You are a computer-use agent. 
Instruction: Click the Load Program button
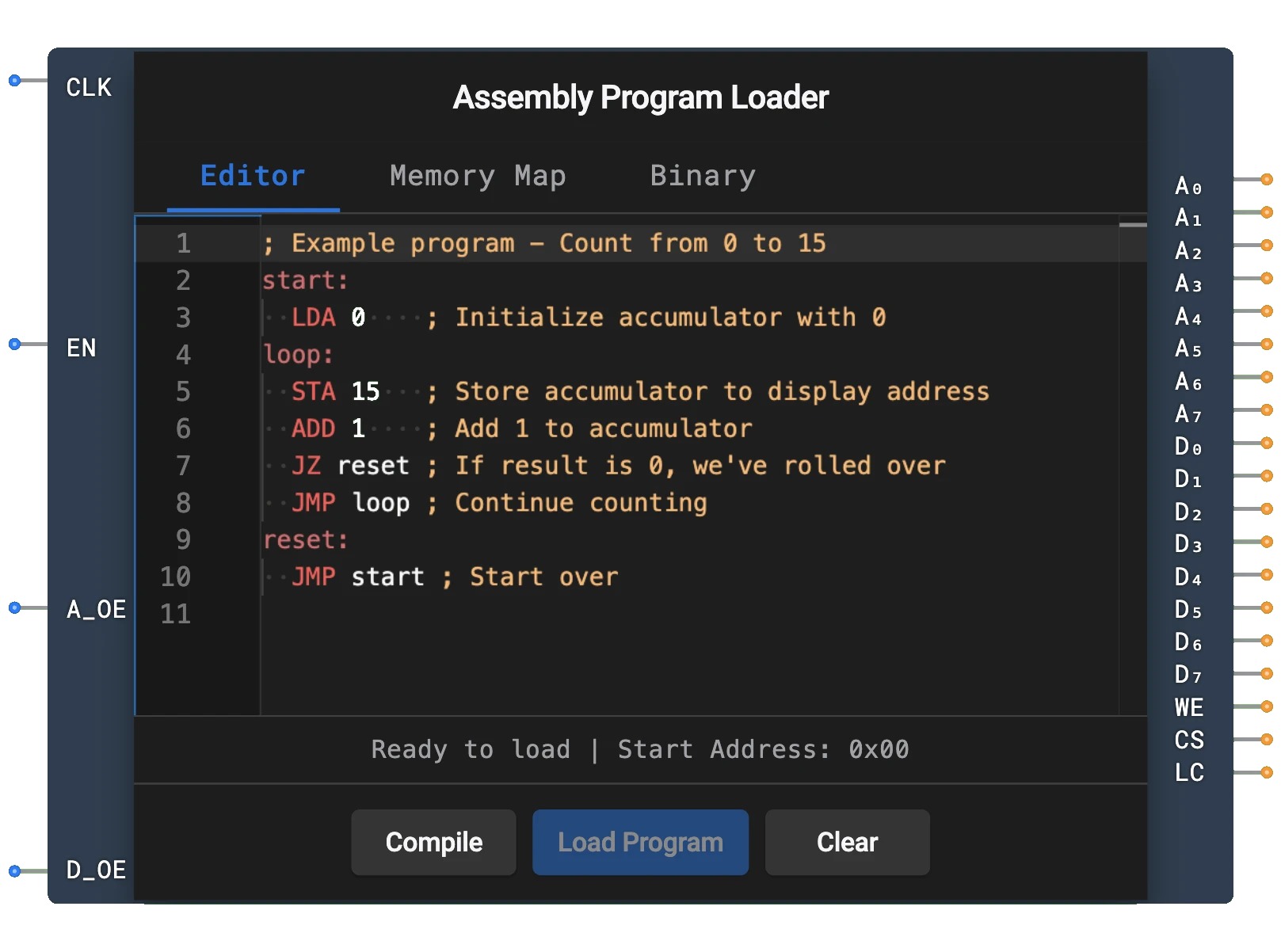click(x=640, y=842)
